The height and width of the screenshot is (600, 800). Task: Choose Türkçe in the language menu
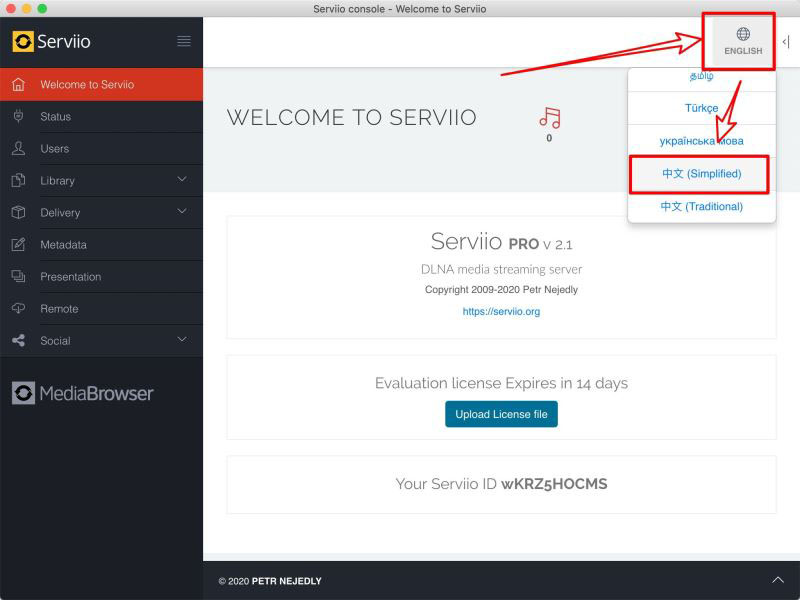(x=702, y=108)
